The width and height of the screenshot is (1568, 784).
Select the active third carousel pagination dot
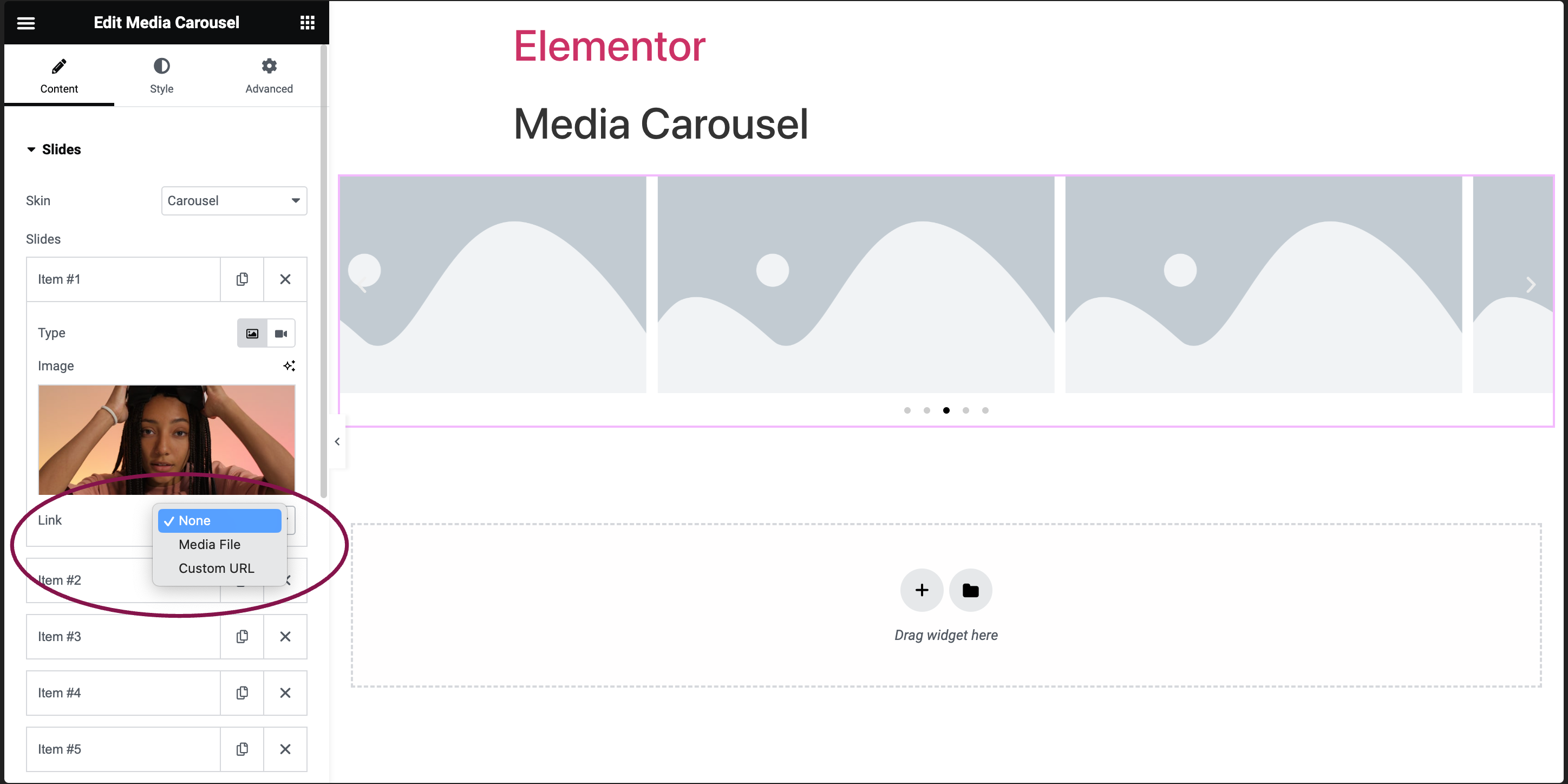point(946,410)
